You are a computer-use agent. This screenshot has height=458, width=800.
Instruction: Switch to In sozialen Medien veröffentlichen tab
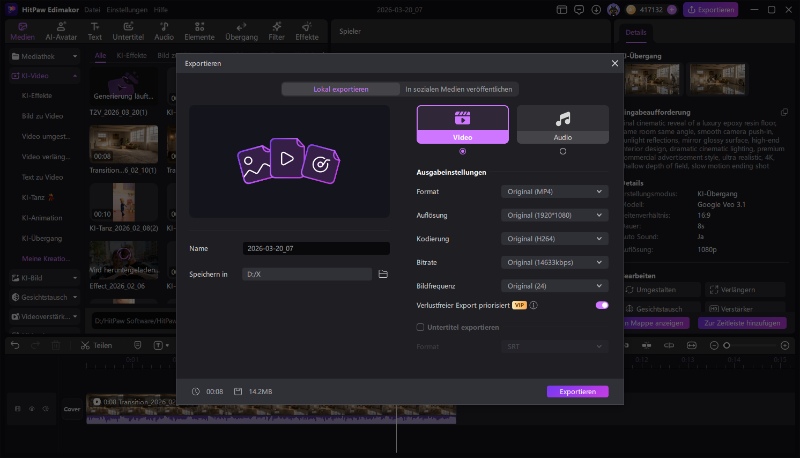(459, 89)
